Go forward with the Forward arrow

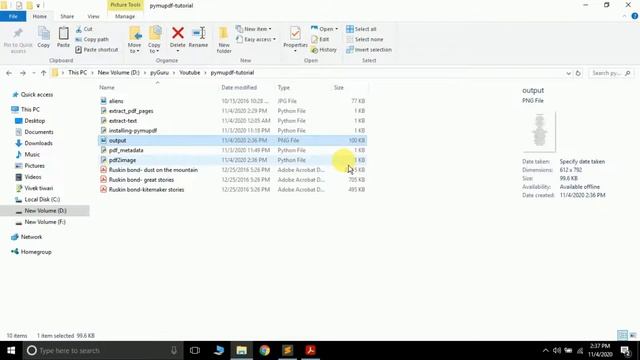(x=23, y=73)
